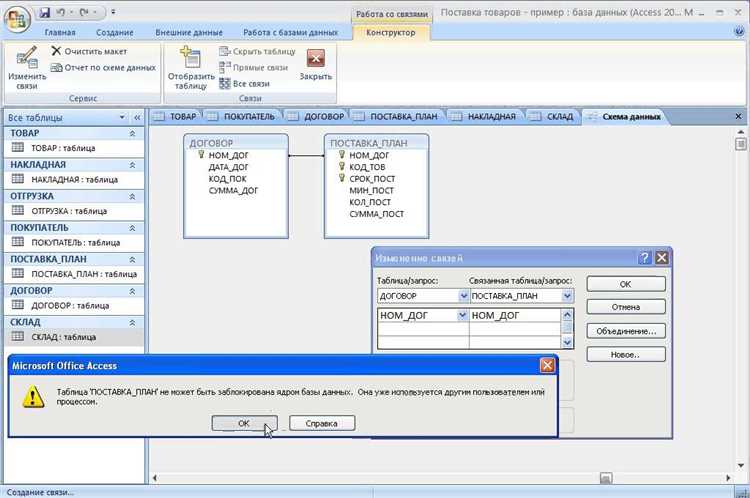Click Все связи in the ribbon

point(246,83)
